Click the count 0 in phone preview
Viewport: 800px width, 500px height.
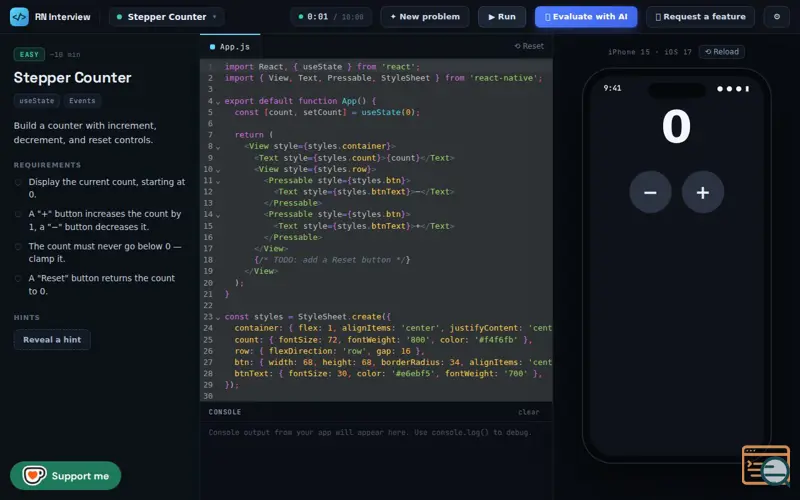[676, 127]
